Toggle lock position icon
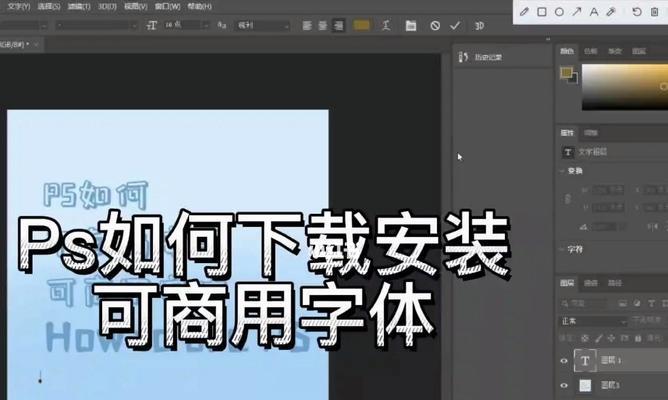Viewport: 668px width, 400px height. [x=611, y=338]
